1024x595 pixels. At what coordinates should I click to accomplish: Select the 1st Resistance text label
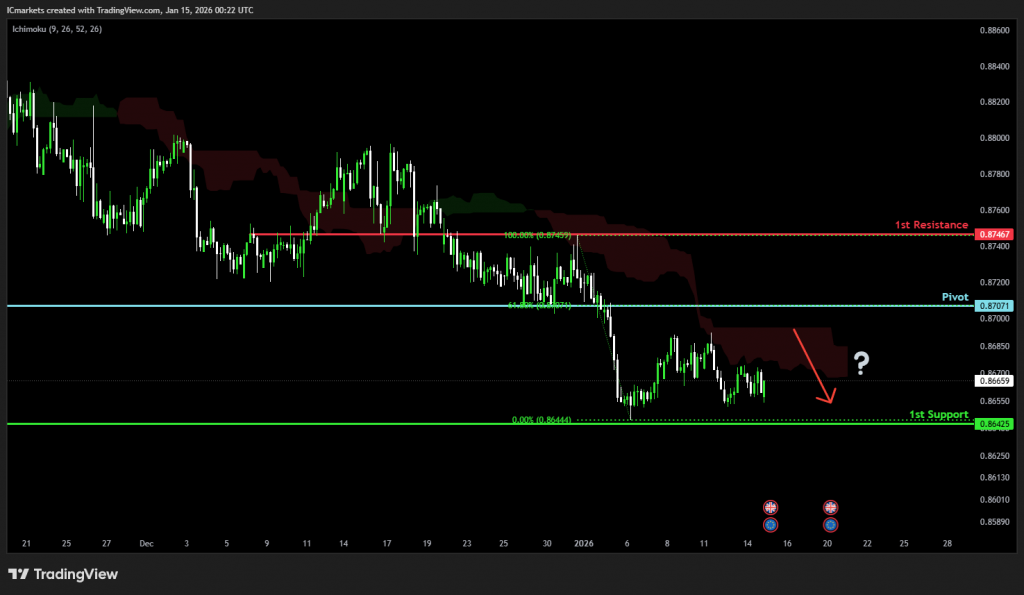point(931,225)
